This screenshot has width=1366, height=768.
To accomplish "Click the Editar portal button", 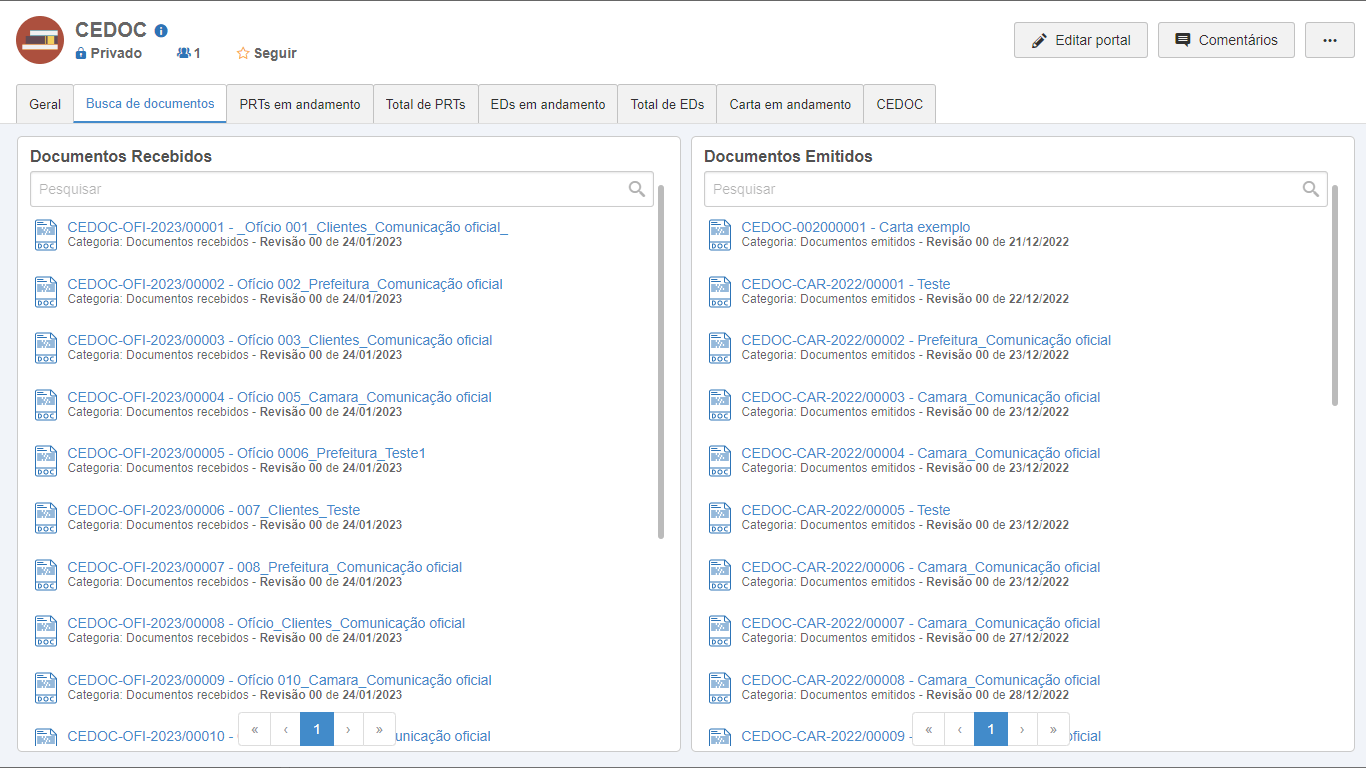I will coord(1081,40).
